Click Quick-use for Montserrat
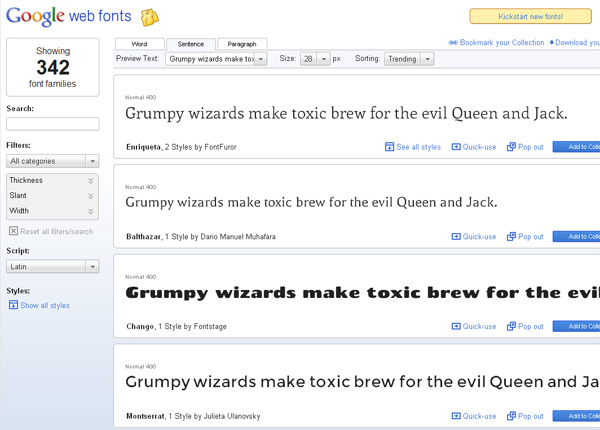The image size is (600, 430). point(479,416)
